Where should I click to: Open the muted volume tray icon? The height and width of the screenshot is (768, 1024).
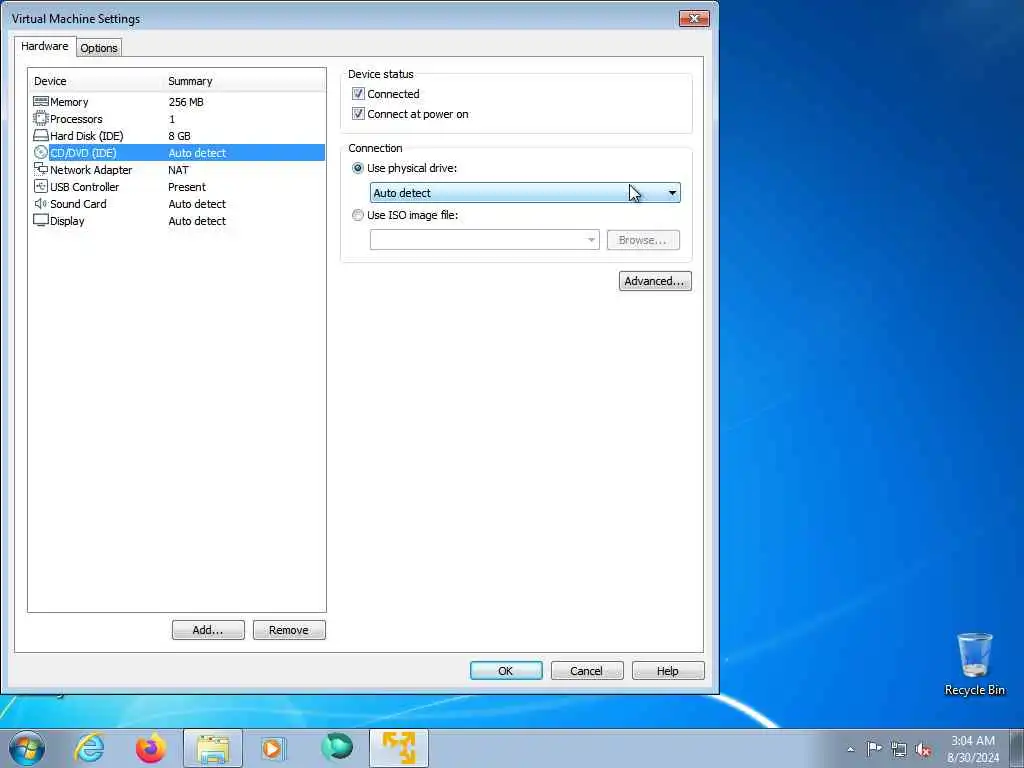923,750
